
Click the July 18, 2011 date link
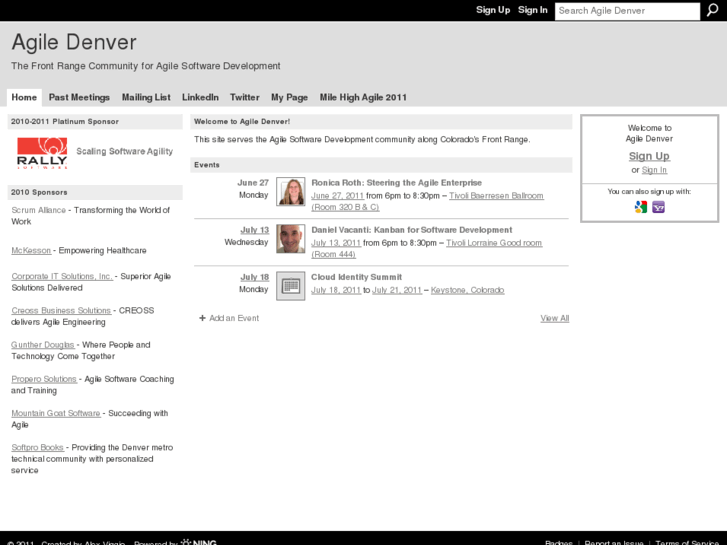[x=336, y=290]
